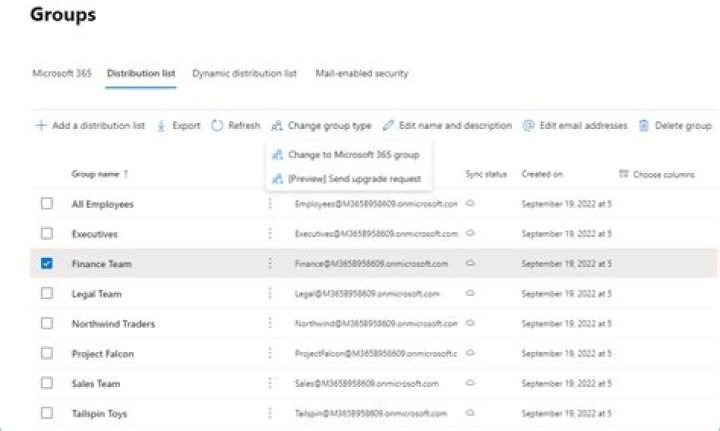Image resolution: width=720 pixels, height=431 pixels.
Task: Click the icon beside Change to Microsoft 365 group
Action: 277,155
